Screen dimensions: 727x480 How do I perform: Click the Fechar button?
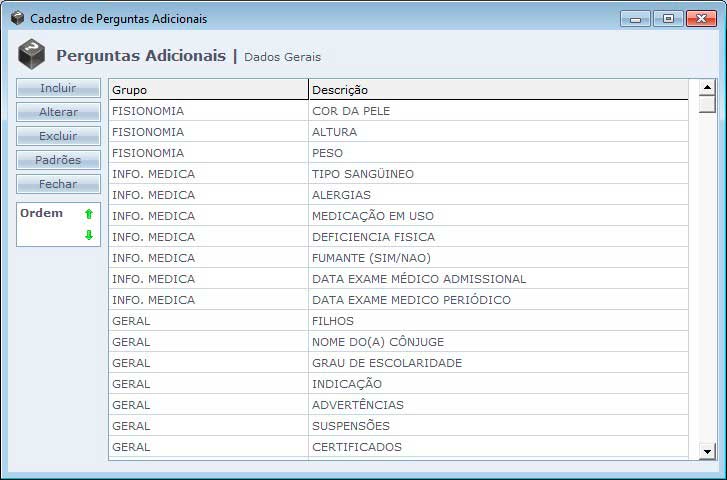[58, 184]
